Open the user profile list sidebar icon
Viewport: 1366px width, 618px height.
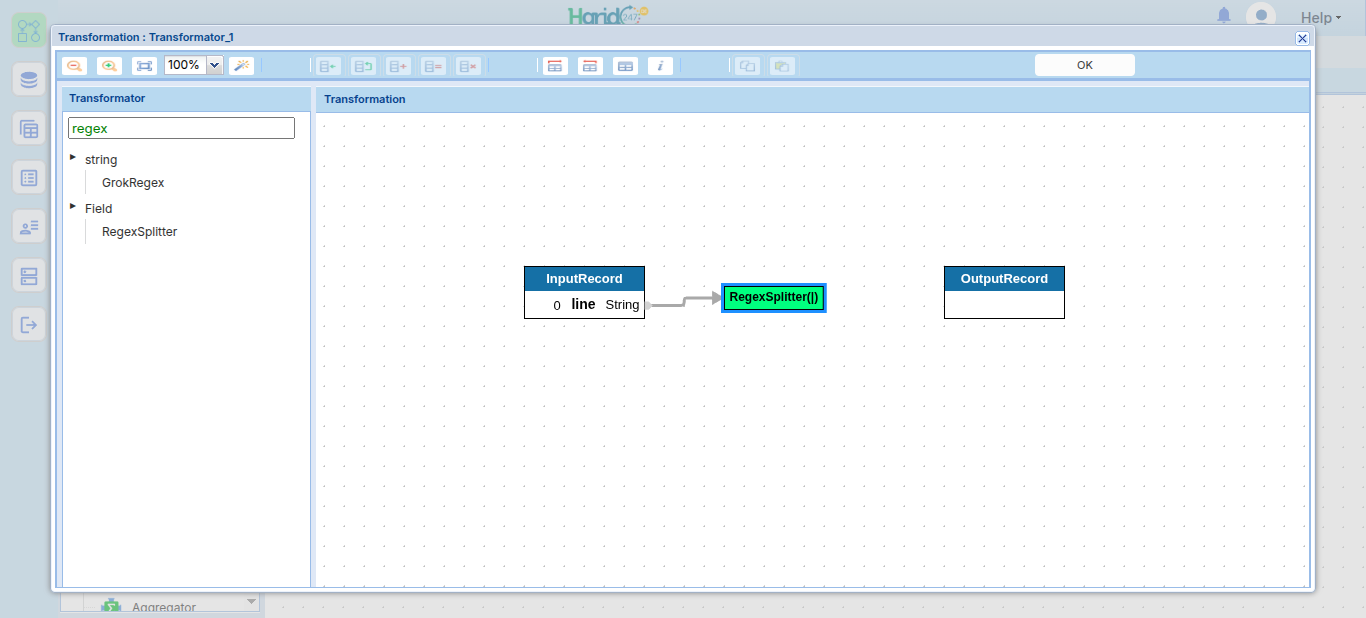(29, 227)
